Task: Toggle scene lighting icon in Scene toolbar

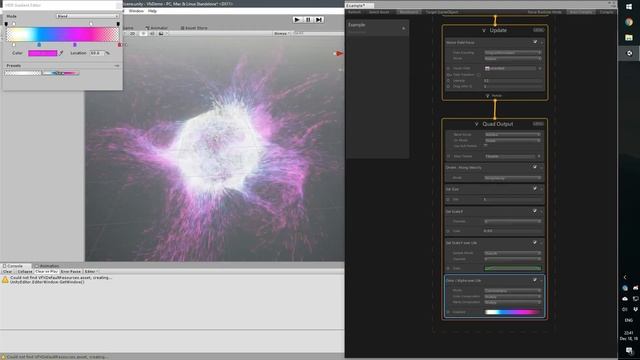Action: 143,33
